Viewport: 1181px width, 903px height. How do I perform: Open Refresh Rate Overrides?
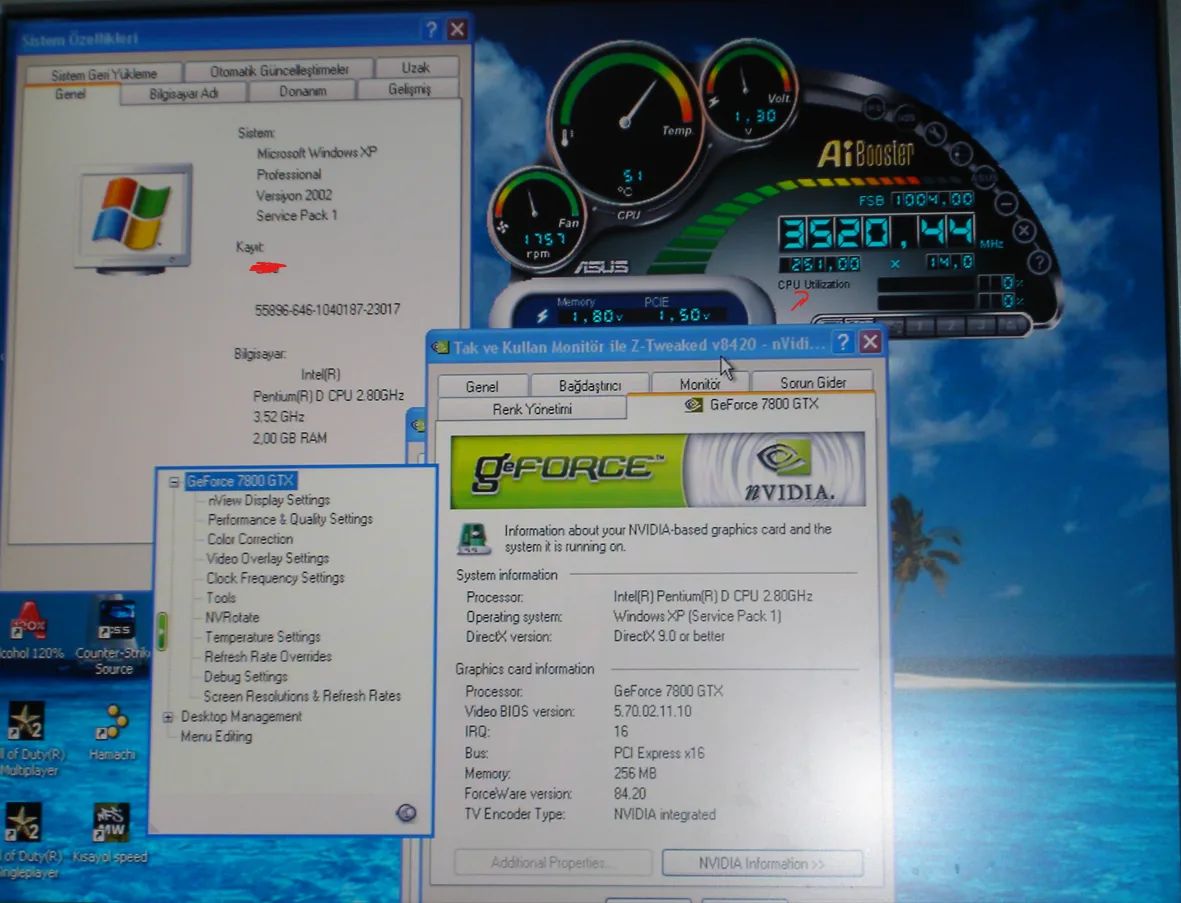pyautogui.click(x=268, y=657)
